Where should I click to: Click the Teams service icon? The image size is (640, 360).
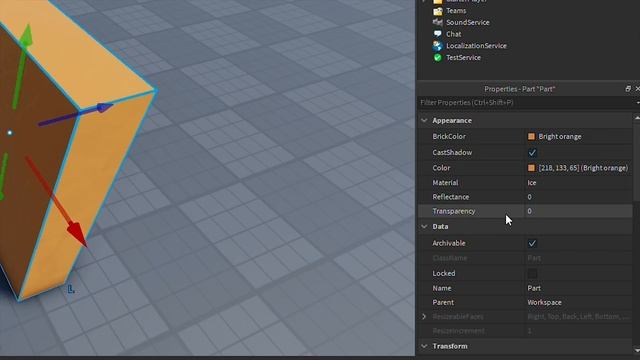438,11
